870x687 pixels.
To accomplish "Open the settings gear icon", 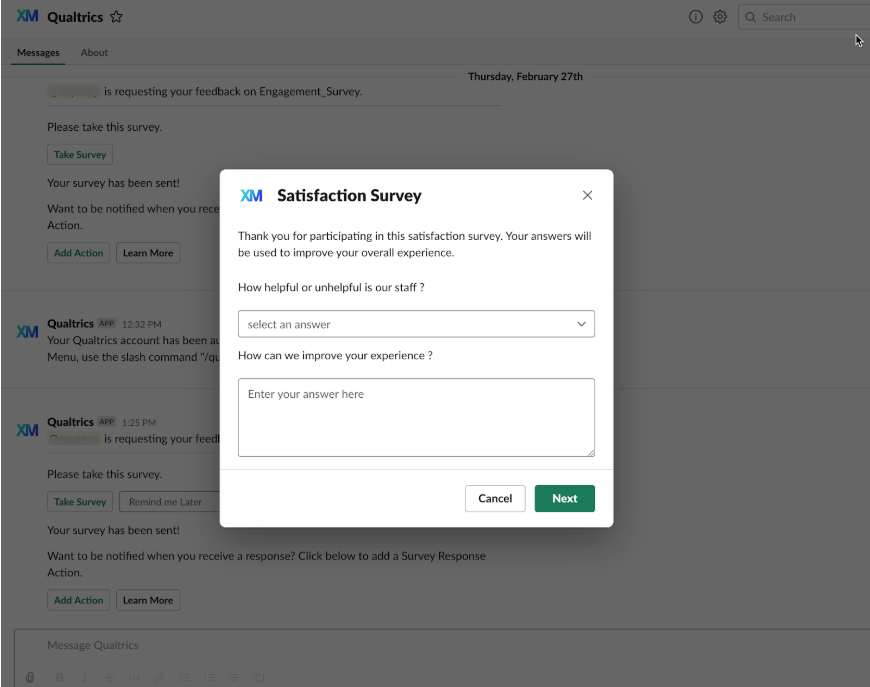I will [x=720, y=17].
